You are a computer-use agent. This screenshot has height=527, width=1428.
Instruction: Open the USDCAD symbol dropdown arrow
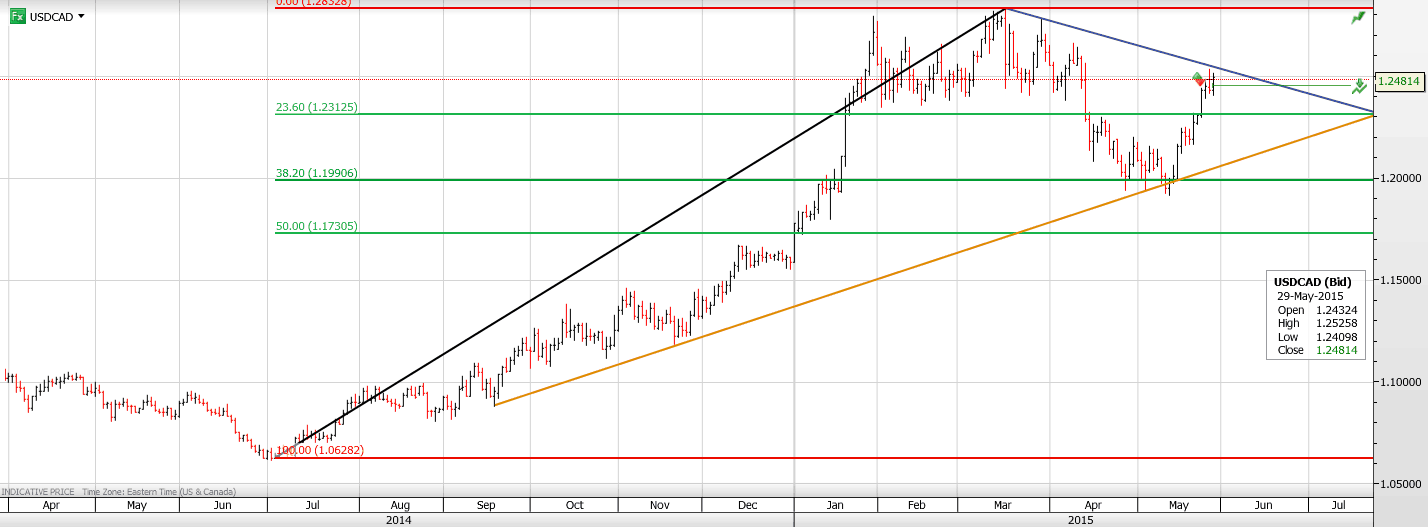point(81,17)
